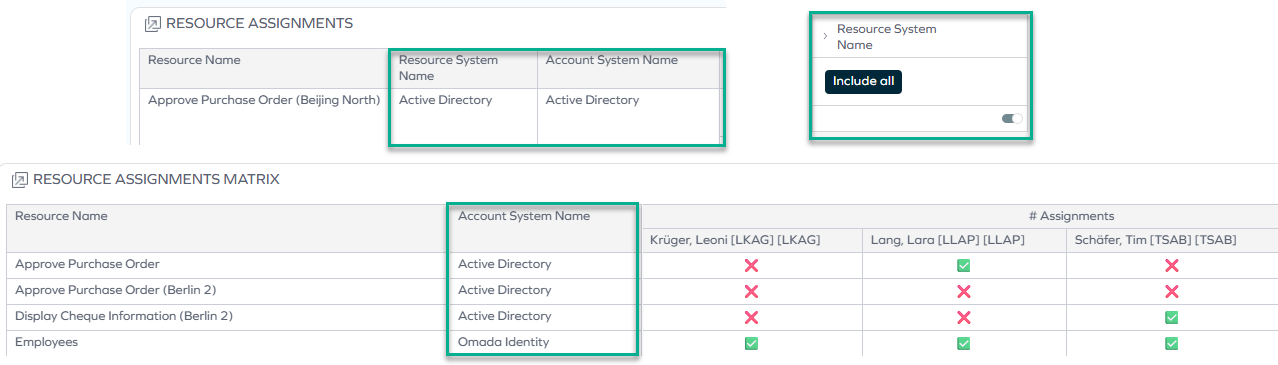The width and height of the screenshot is (1278, 365).
Task: Click Lang cross for Approve Purchase Order (Berlin 2)
Action: [964, 291]
